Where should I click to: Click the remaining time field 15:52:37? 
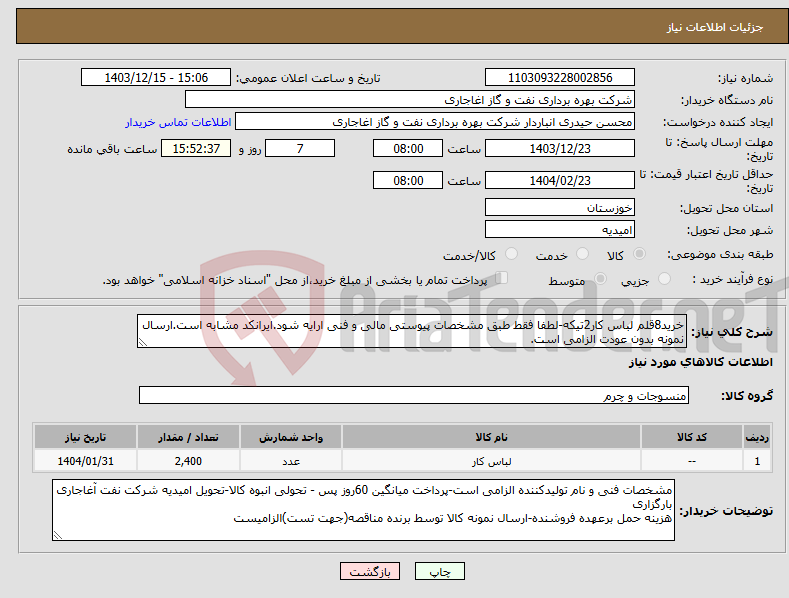click(196, 148)
